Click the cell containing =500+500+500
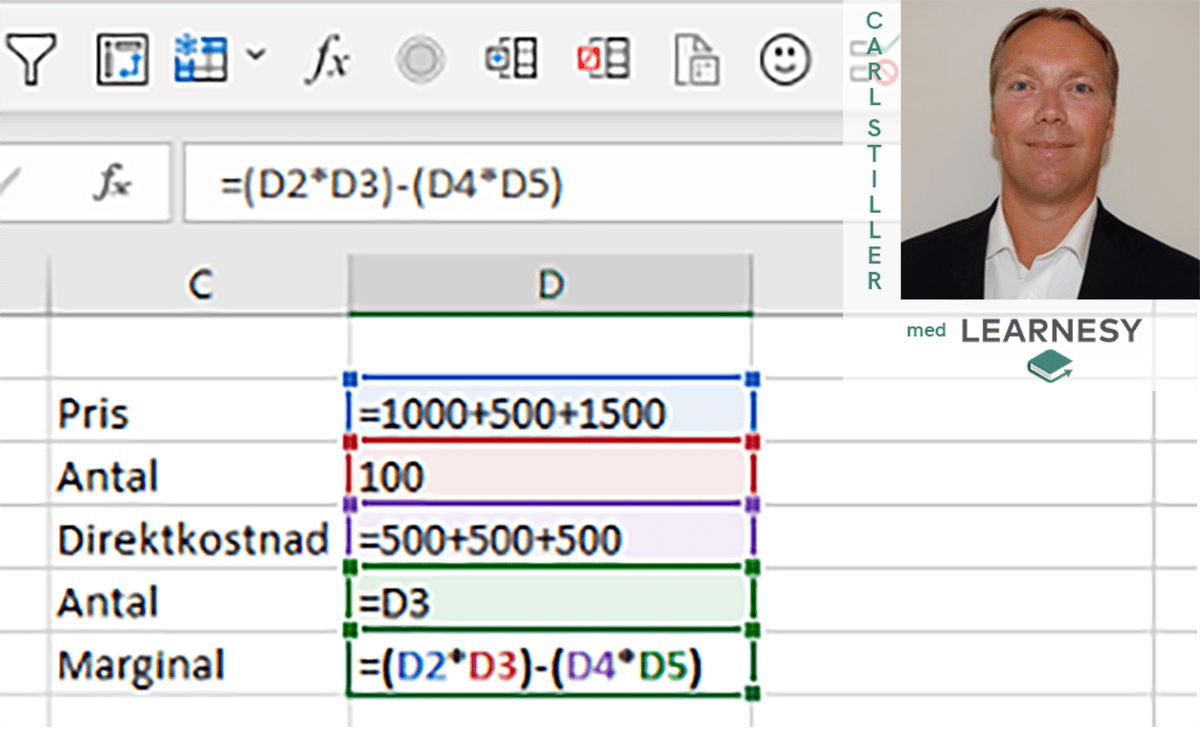Image resolution: width=1200 pixels, height=730 pixels. click(x=548, y=539)
